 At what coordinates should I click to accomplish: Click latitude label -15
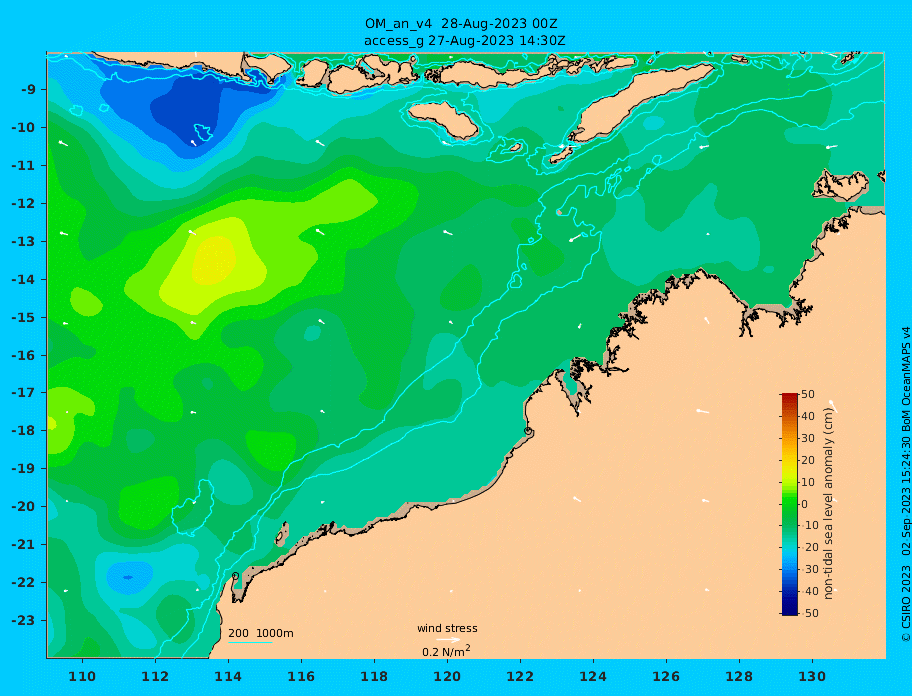coord(24,317)
